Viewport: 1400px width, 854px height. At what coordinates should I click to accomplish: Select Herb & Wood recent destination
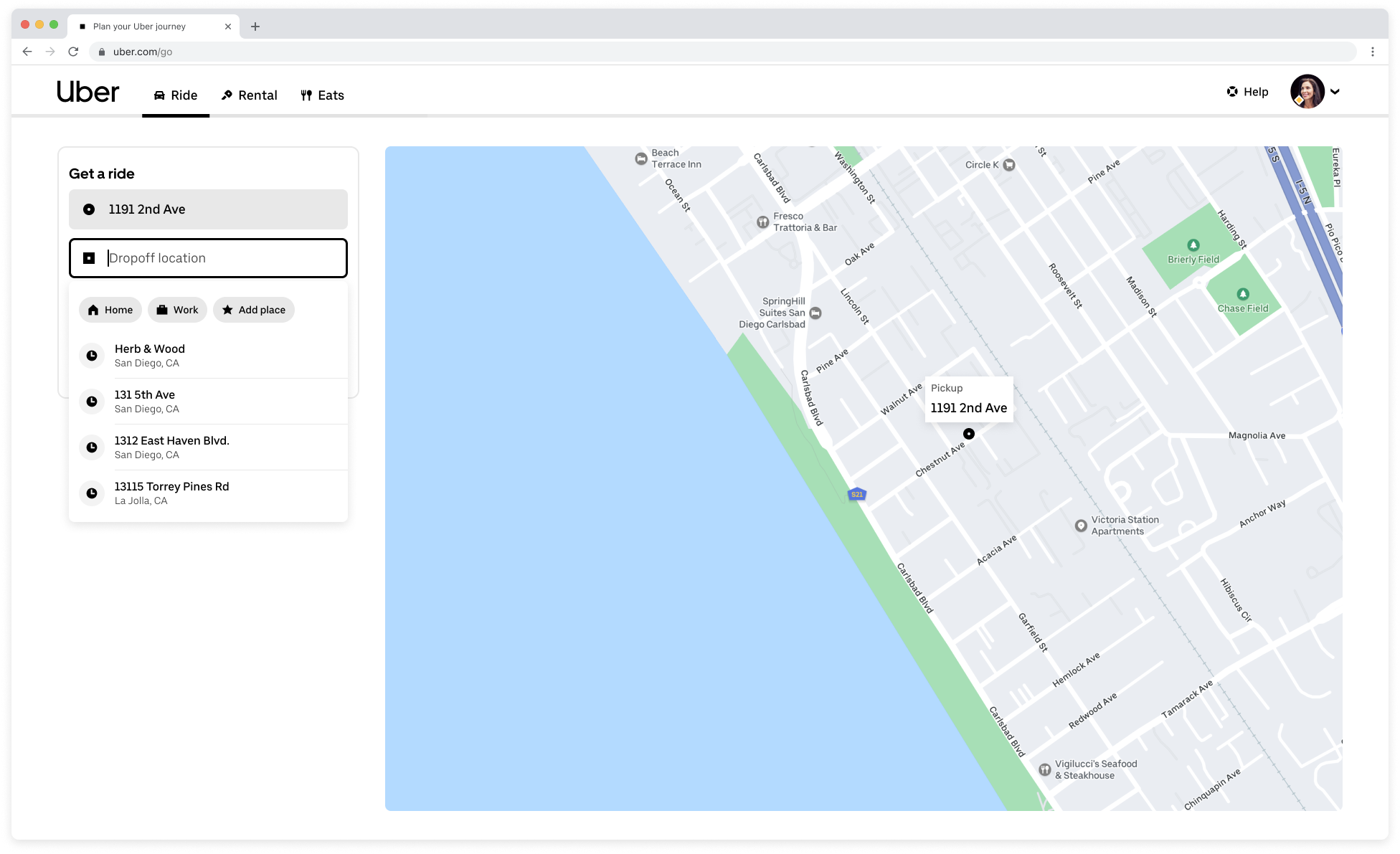click(208, 356)
